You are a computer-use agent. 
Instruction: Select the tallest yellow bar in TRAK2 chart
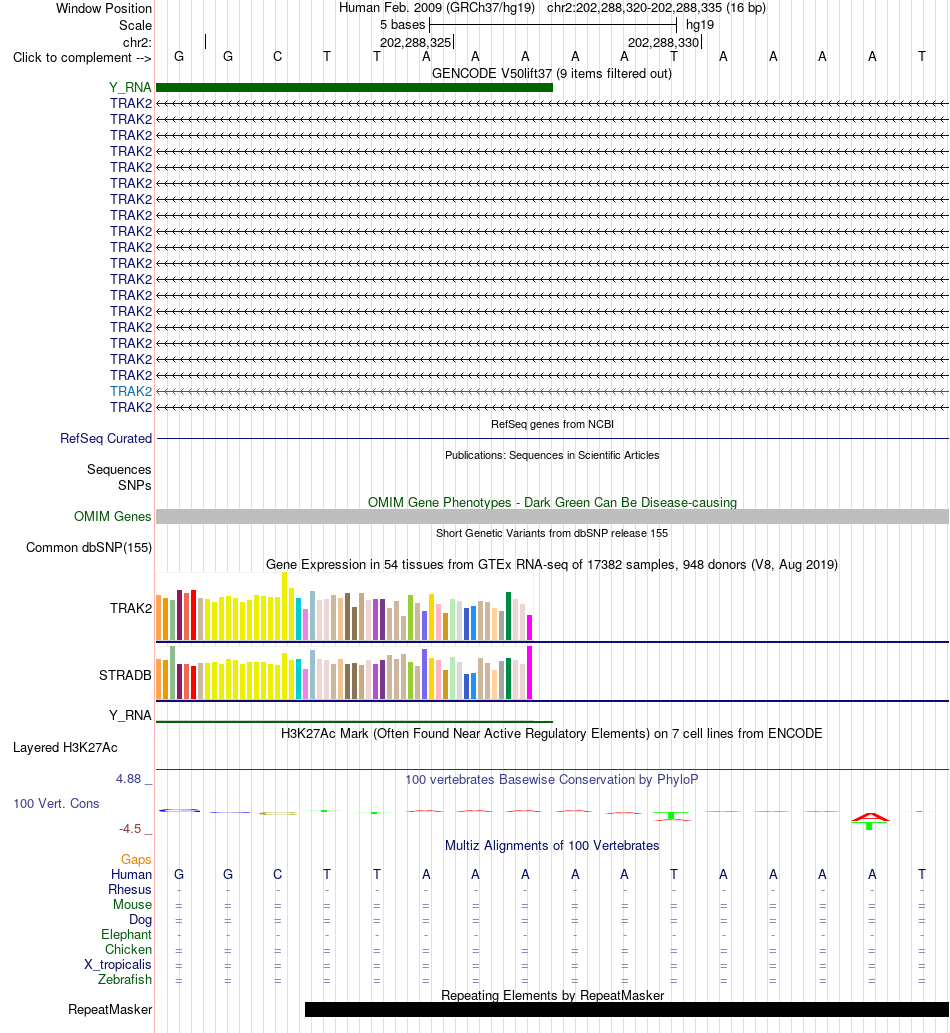coord(285,606)
